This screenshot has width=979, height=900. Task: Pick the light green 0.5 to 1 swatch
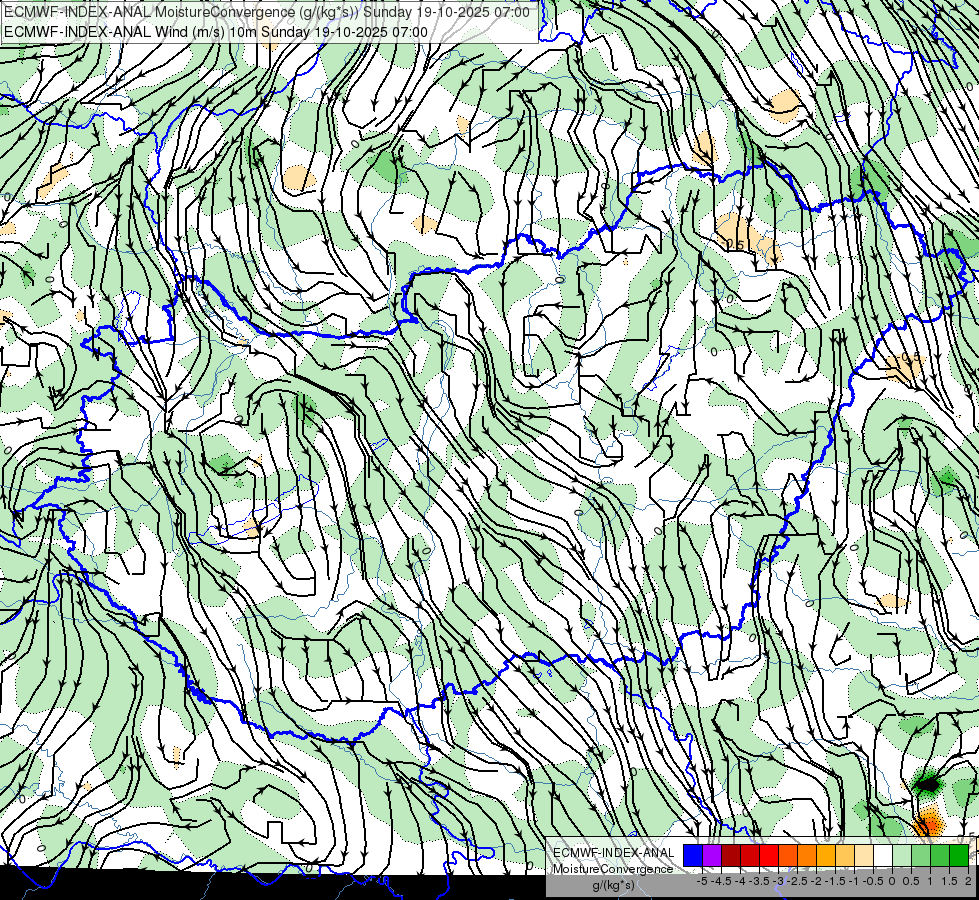tap(921, 856)
